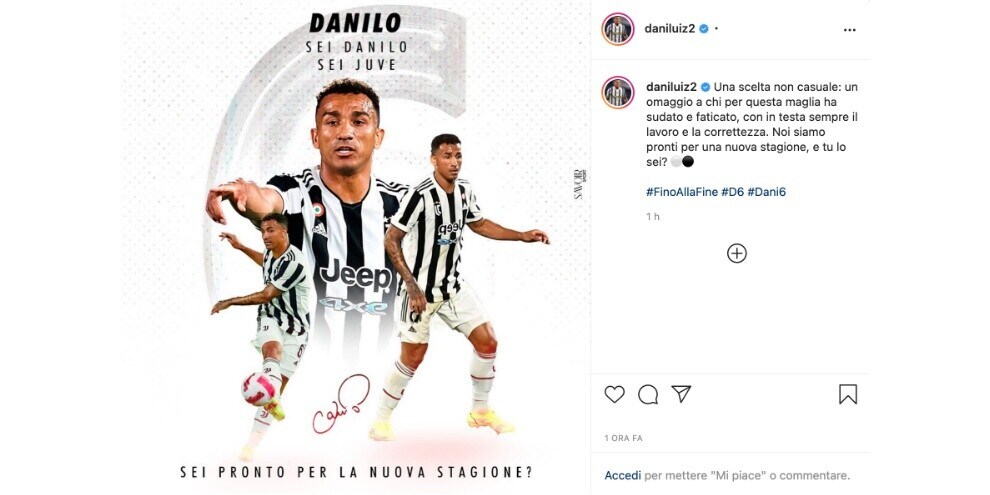Image resolution: width=990 pixels, height=495 pixels.
Task: Save post with bookmark icon
Action: point(848,395)
